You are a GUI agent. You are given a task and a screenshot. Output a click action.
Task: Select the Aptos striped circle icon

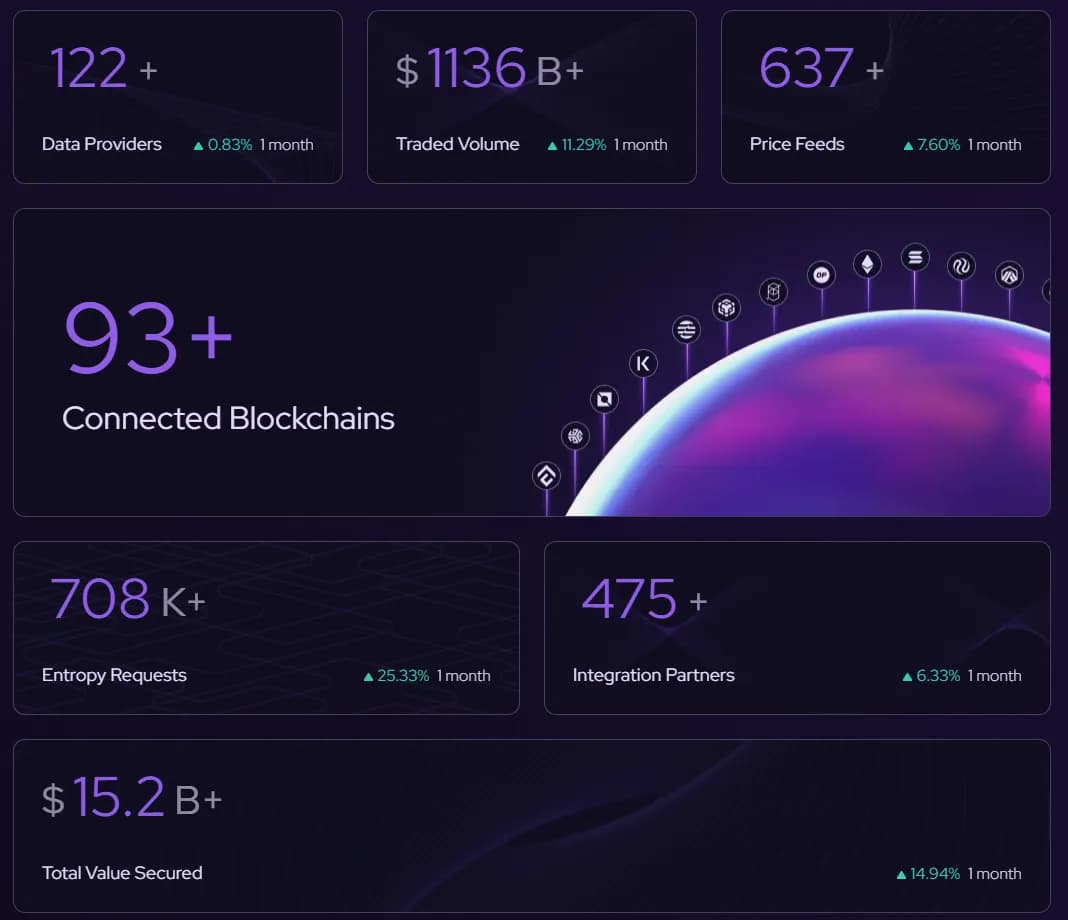point(686,329)
